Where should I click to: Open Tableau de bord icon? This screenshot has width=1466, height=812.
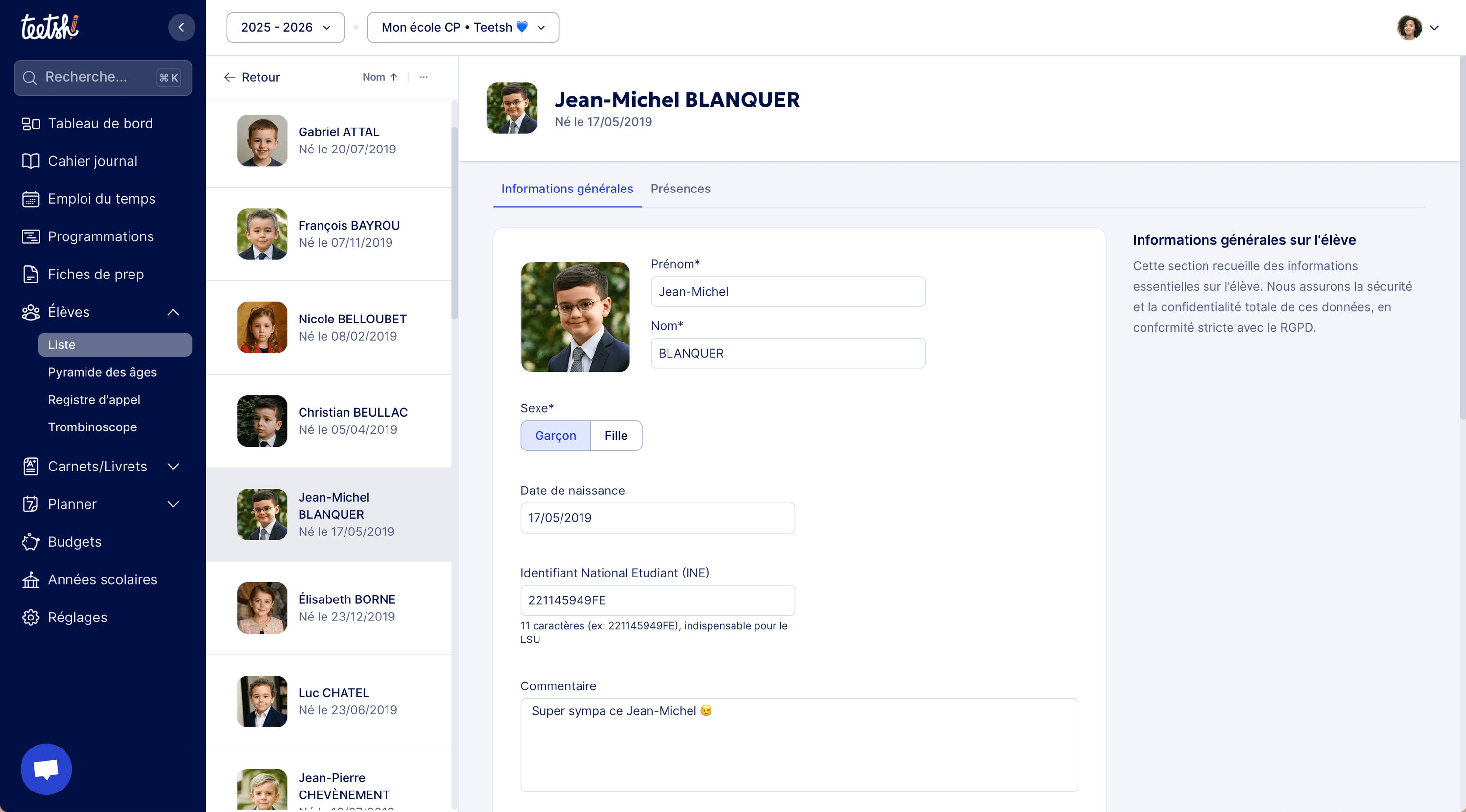(x=31, y=124)
